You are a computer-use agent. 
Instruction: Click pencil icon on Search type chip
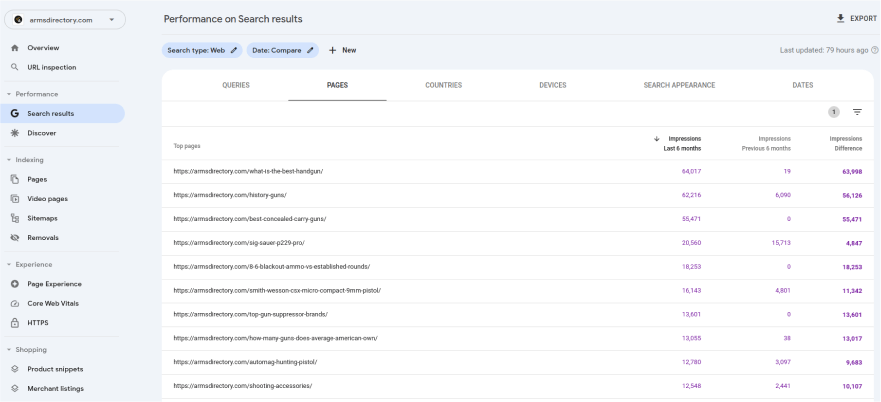pyautogui.click(x=234, y=50)
